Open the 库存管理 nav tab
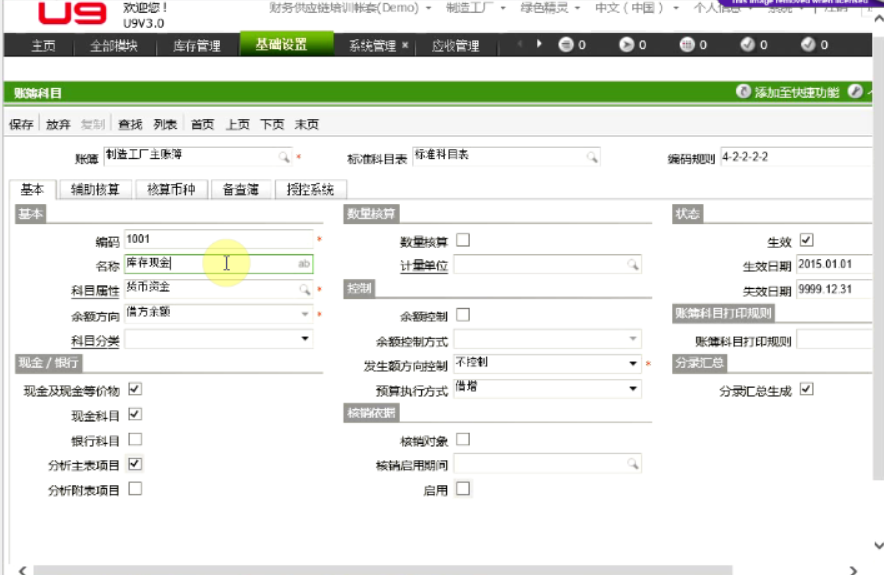The width and height of the screenshot is (884, 575). click(197, 46)
